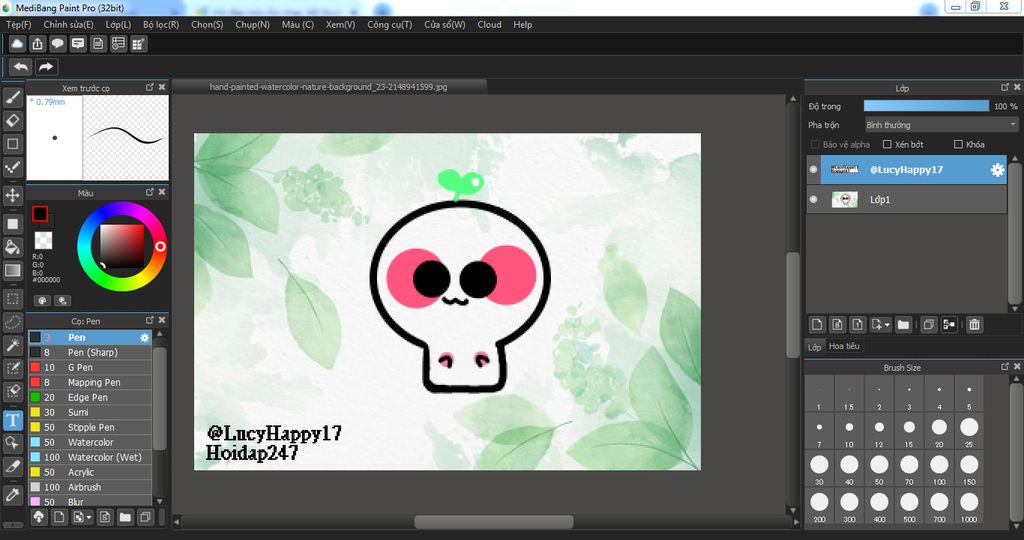Click the share/export icon in top toolbar
This screenshot has height=540, width=1024.
pyautogui.click(x=37, y=44)
